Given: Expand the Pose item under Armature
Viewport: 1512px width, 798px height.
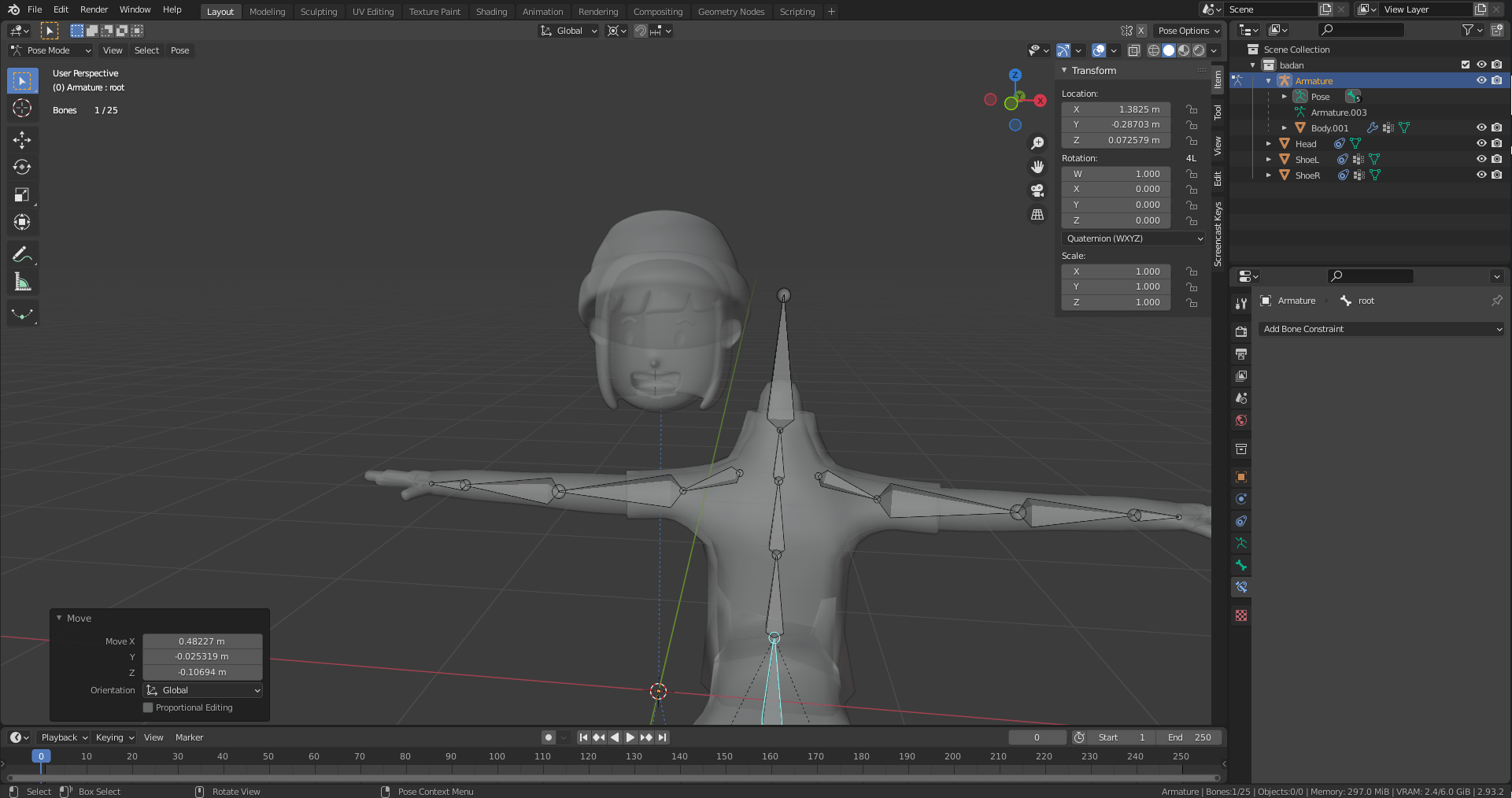Looking at the screenshot, I should 1285,96.
